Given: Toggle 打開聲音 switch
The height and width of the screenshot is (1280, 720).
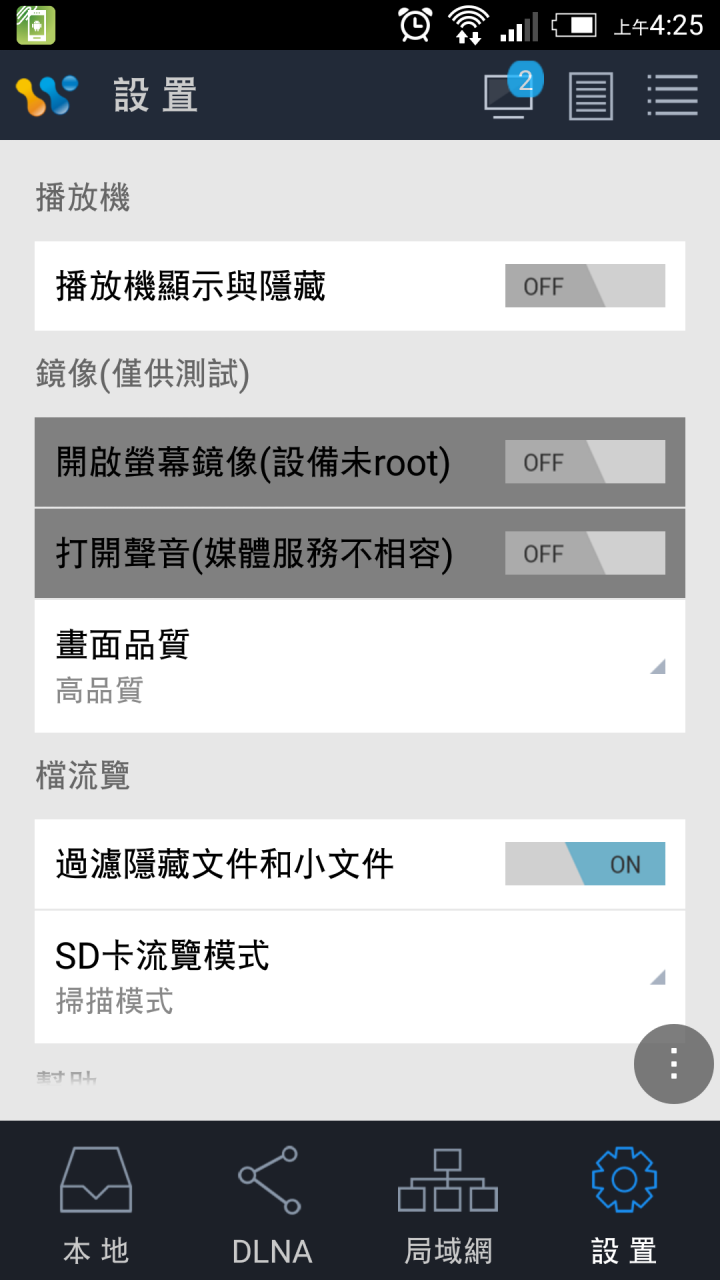Looking at the screenshot, I should pyautogui.click(x=585, y=553).
